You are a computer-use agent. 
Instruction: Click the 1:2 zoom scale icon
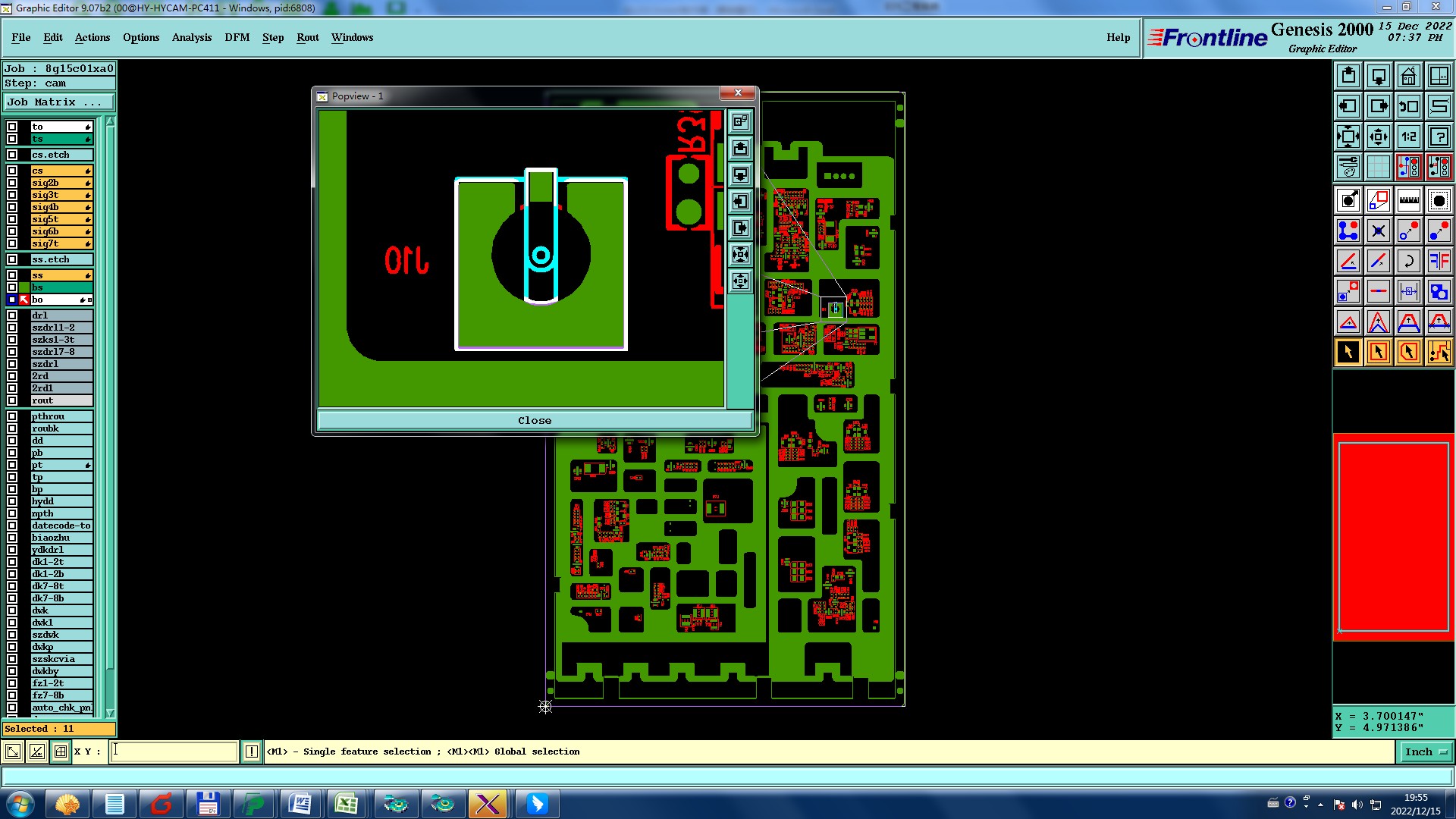[x=1408, y=136]
